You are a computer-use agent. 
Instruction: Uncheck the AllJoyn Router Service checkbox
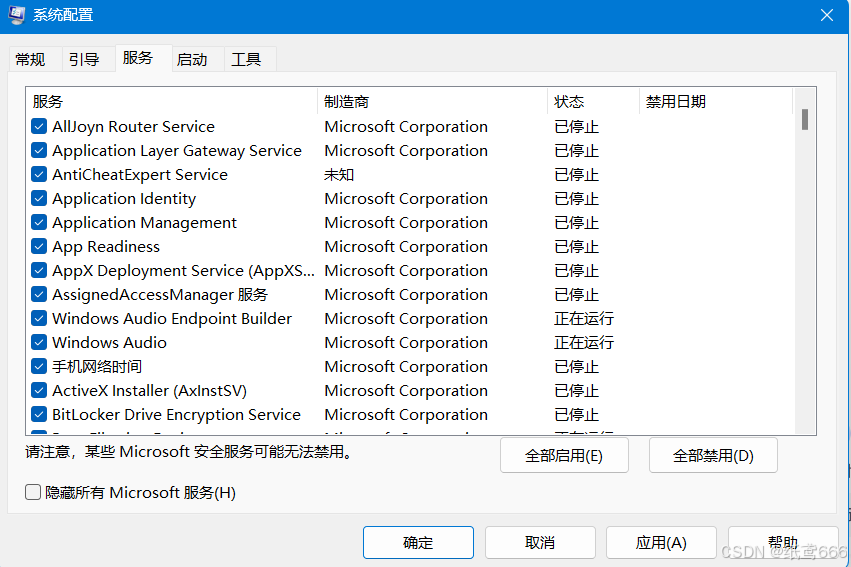(39, 127)
